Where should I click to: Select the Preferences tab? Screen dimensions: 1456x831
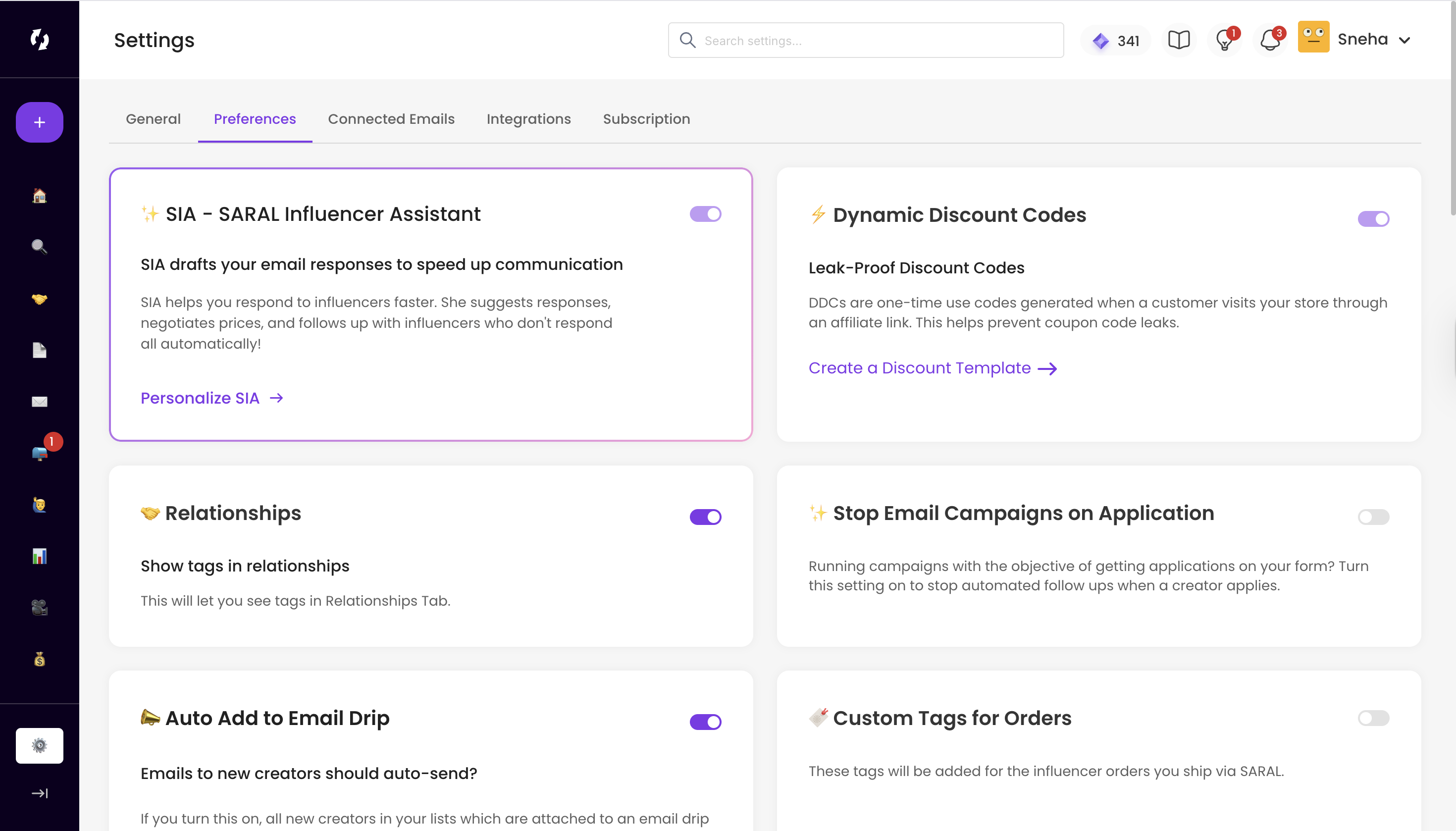pos(255,119)
